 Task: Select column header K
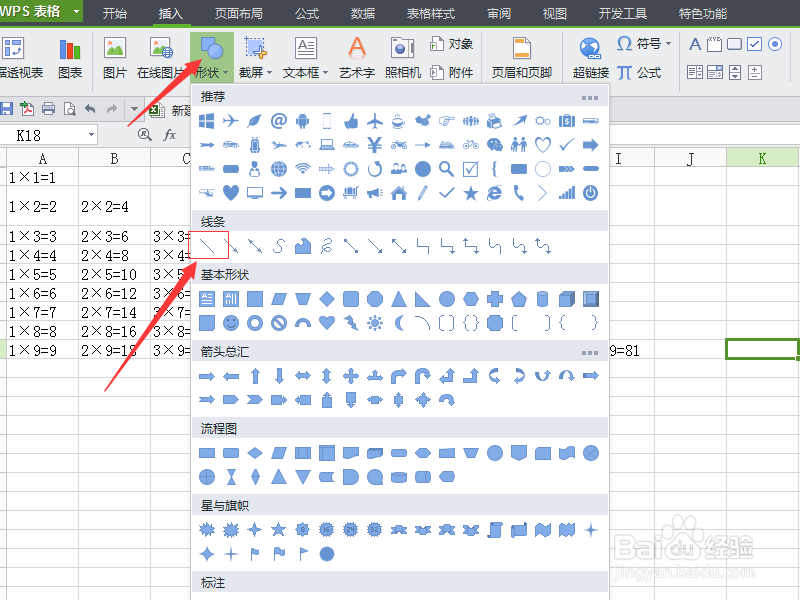[762, 158]
